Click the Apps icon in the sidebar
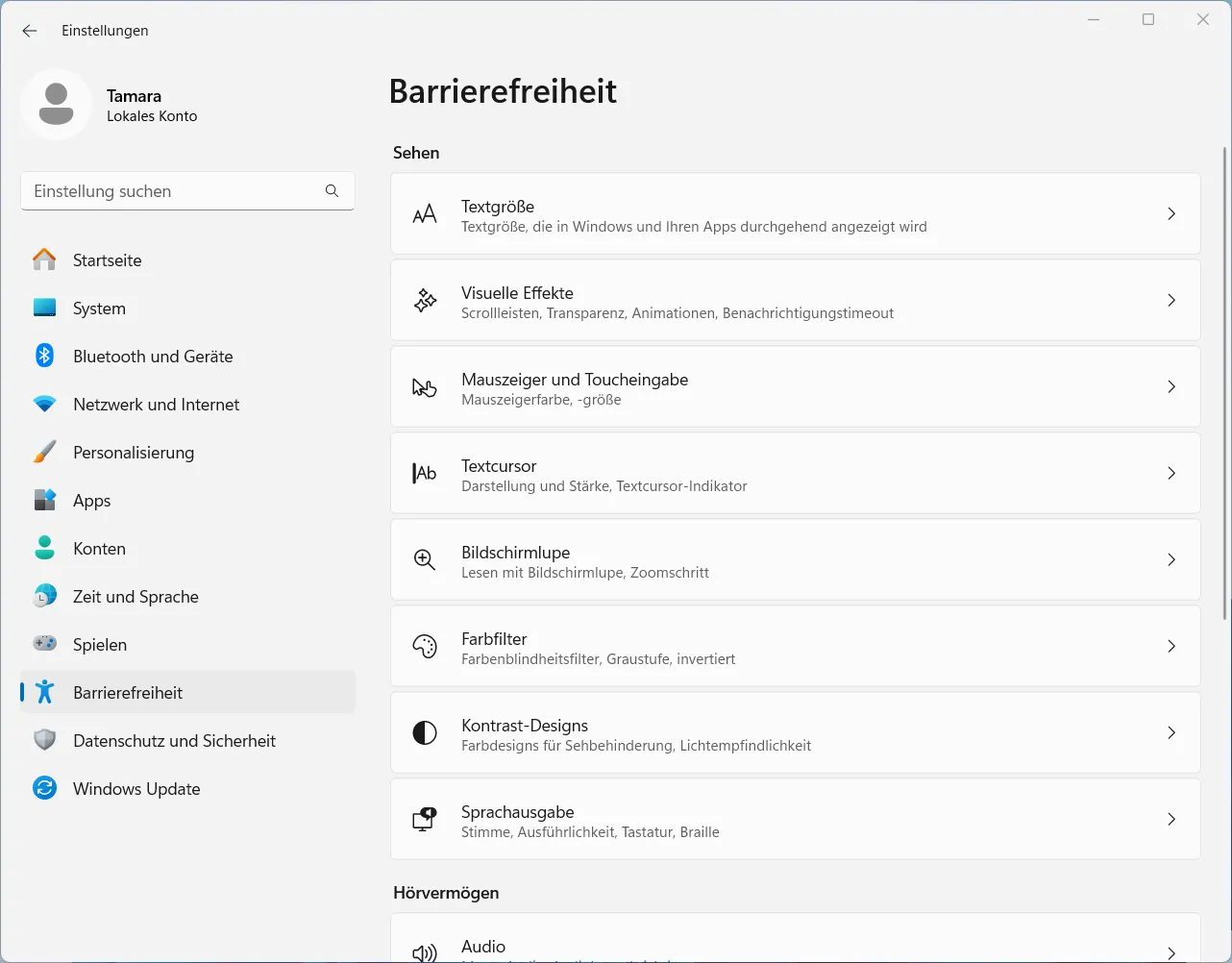1232x963 pixels. 44,500
